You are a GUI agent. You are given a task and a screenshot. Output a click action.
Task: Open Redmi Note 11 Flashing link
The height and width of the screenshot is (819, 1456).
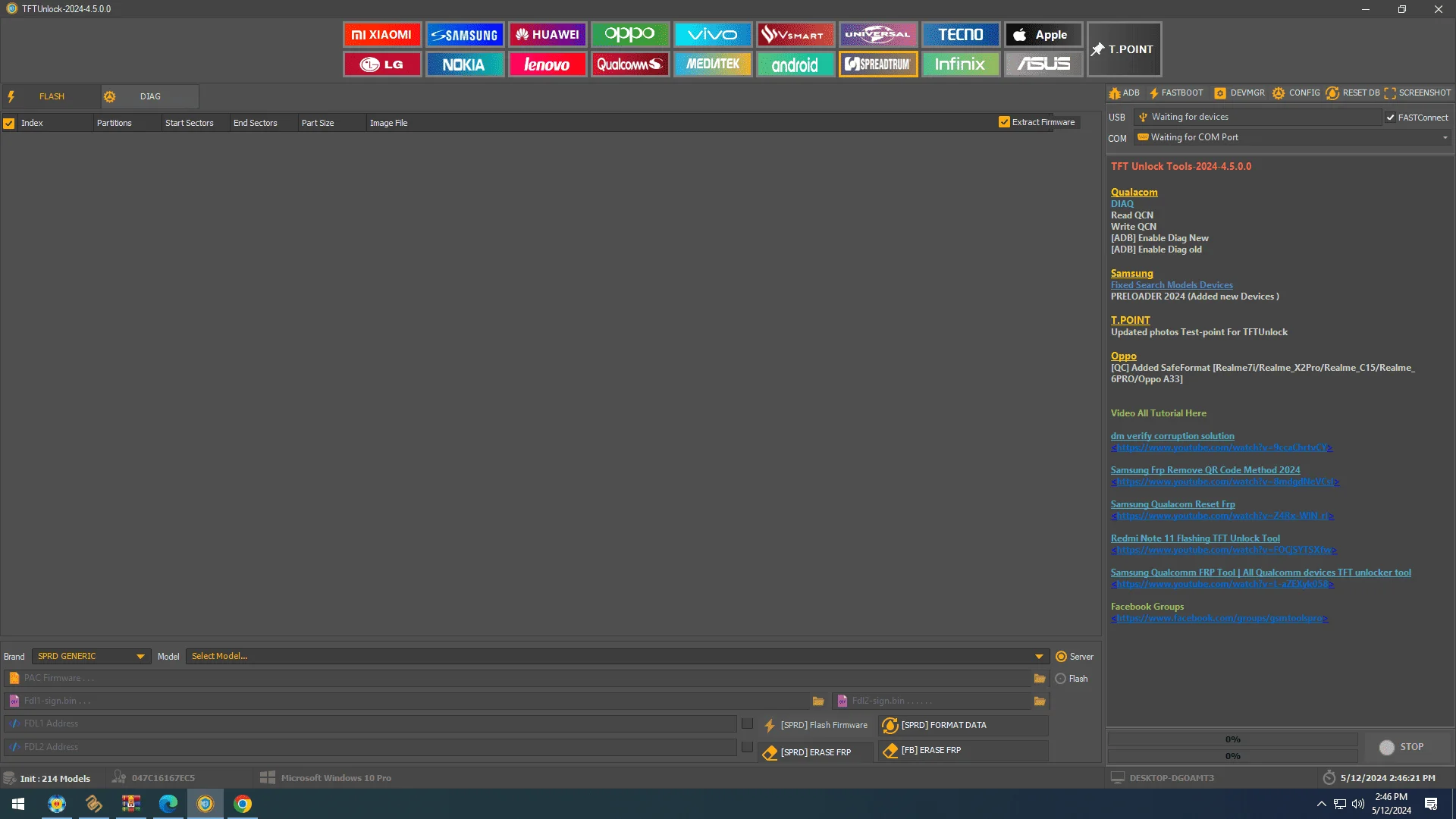click(x=1195, y=538)
